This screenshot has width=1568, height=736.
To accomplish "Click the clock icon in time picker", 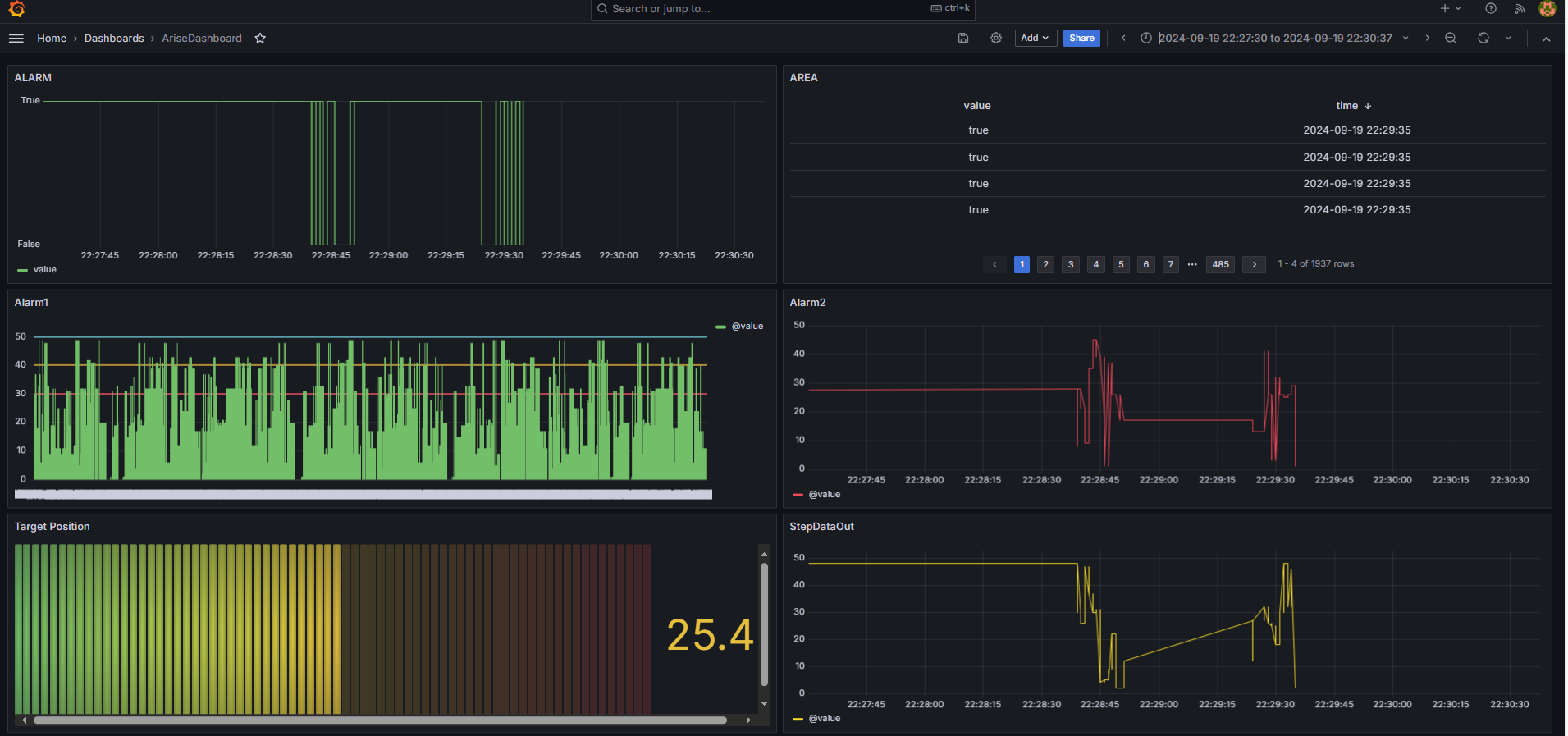I will pyautogui.click(x=1146, y=39).
